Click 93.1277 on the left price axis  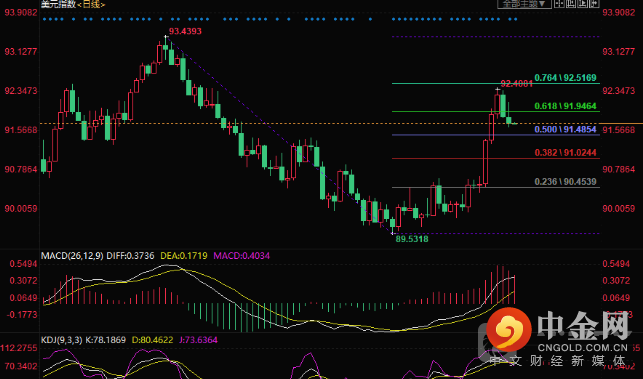pyautogui.click(x=21, y=51)
